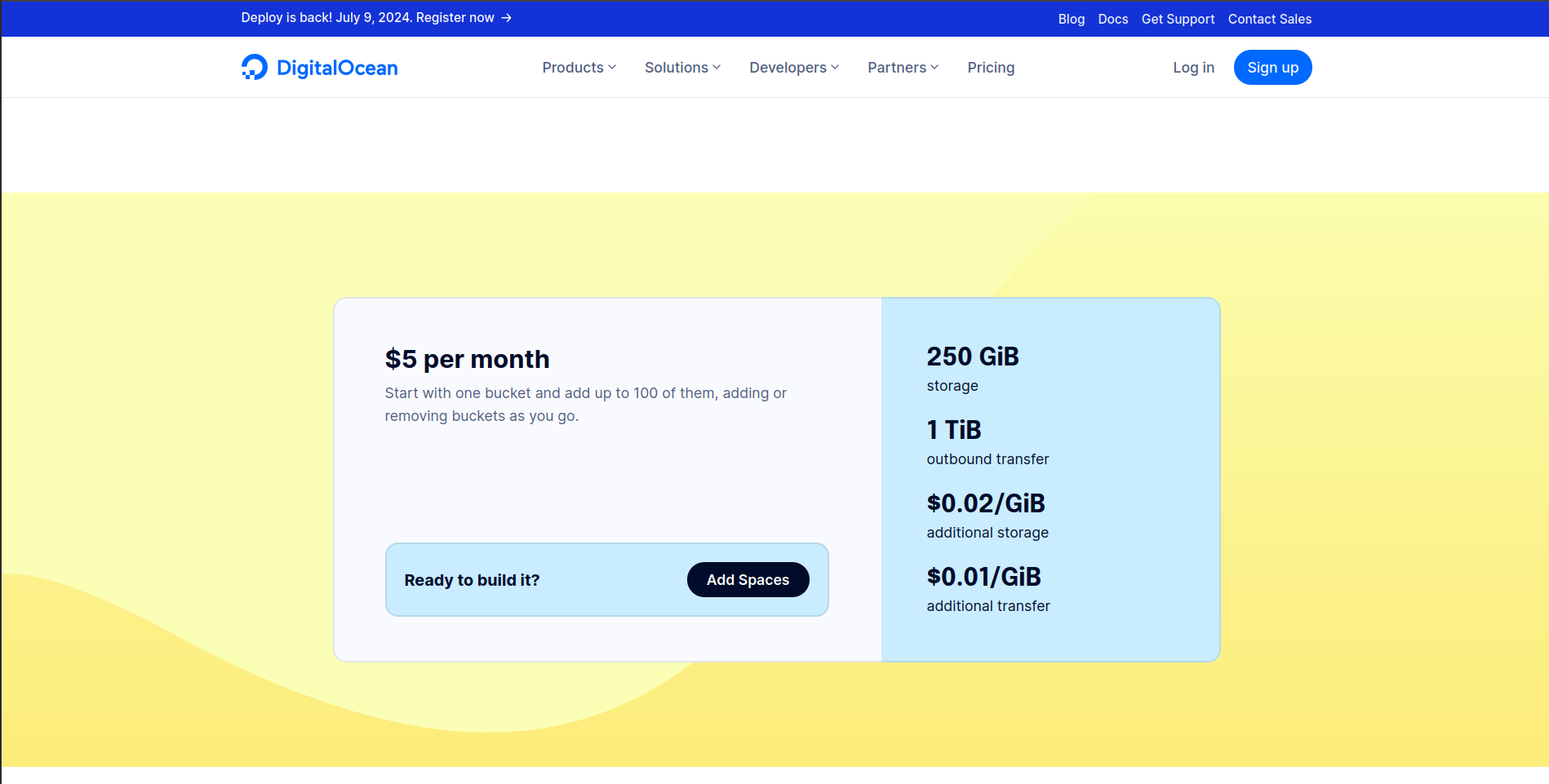Screen dimensions: 1549x784
Task: Click Get Support in the top bar
Action: [x=1178, y=19]
